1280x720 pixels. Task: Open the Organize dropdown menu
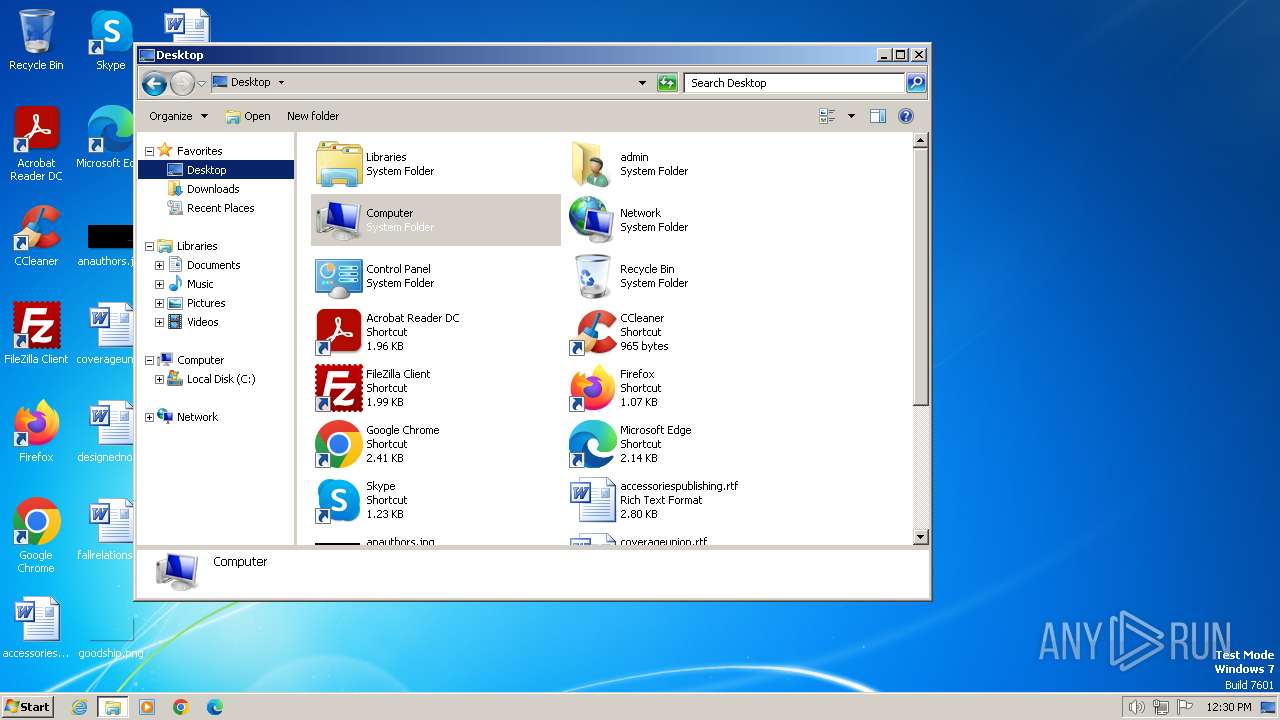point(178,116)
